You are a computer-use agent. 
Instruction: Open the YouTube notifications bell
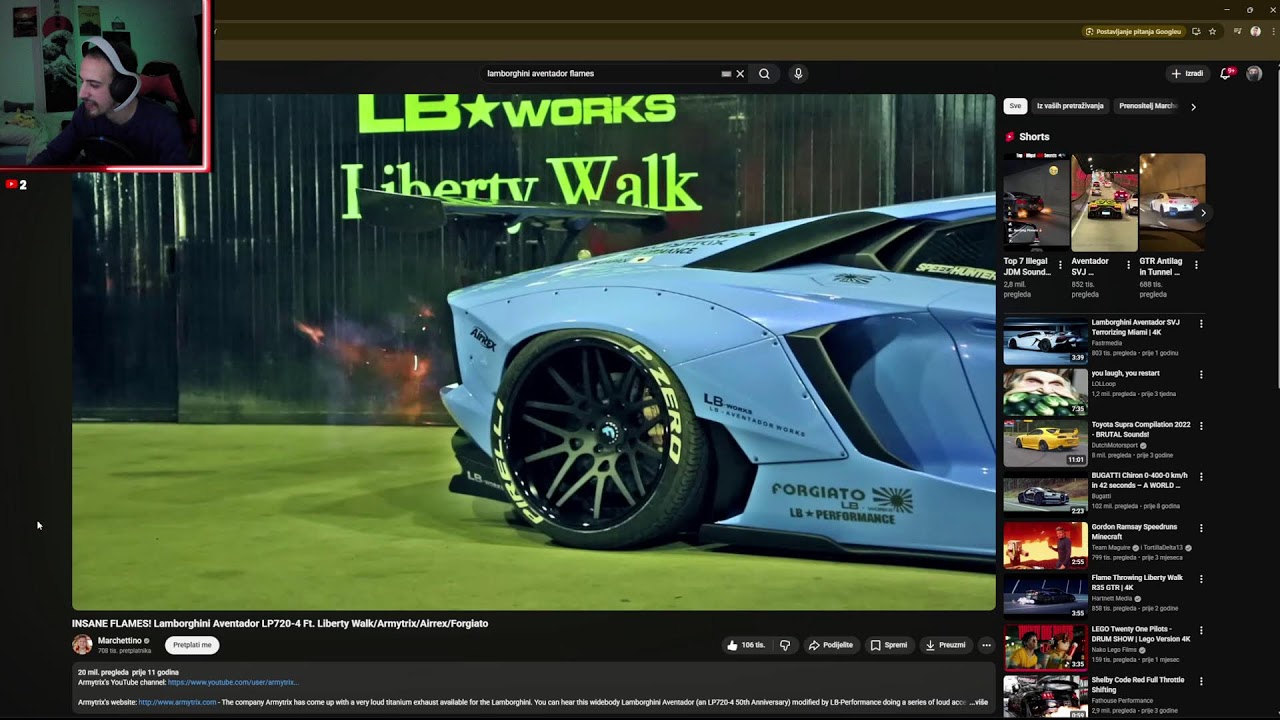(1225, 73)
